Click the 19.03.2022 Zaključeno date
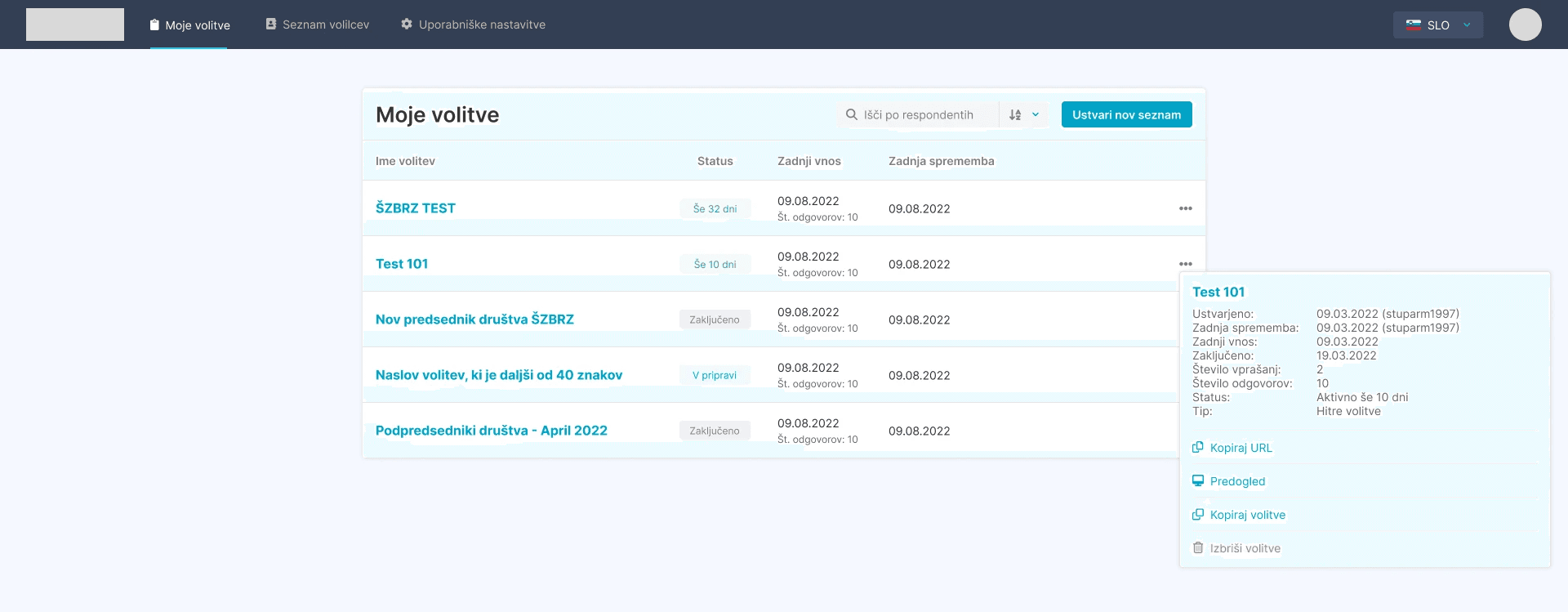 pos(1347,355)
